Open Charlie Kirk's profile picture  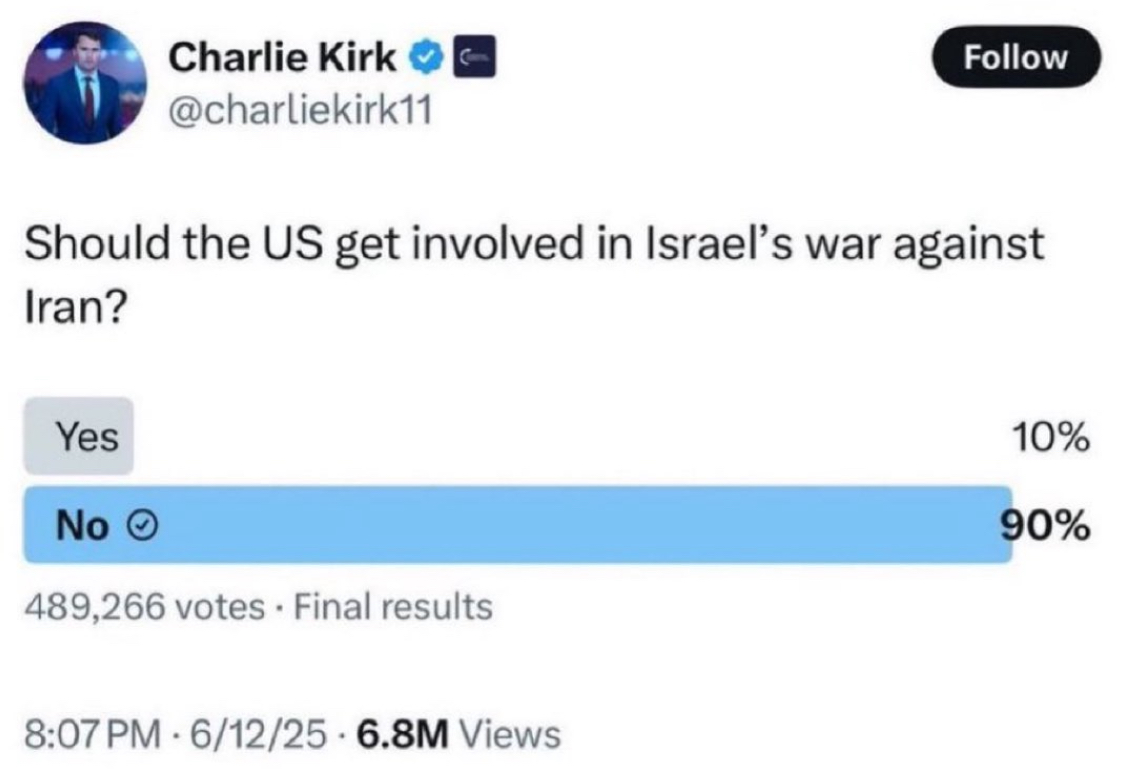(85, 82)
